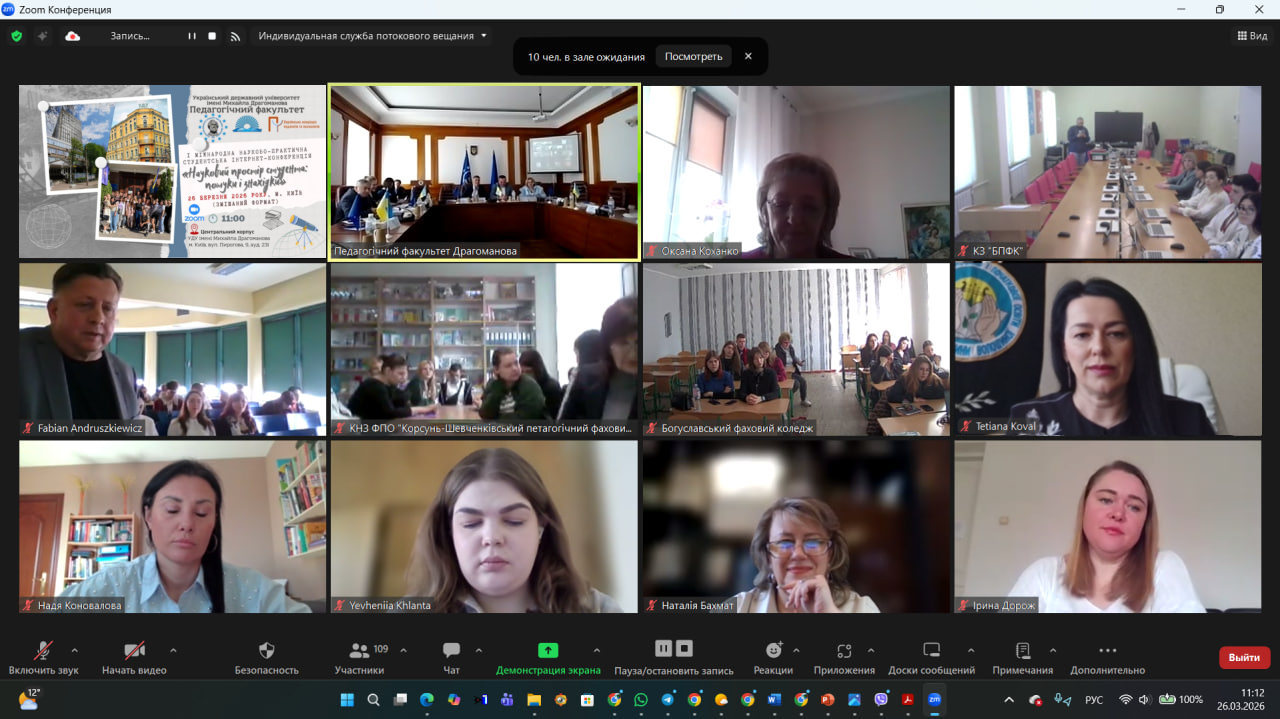Viewport: 1280px width, 719px height.
Task: Expand audio options chevron beside microphone
Action: (x=74, y=650)
